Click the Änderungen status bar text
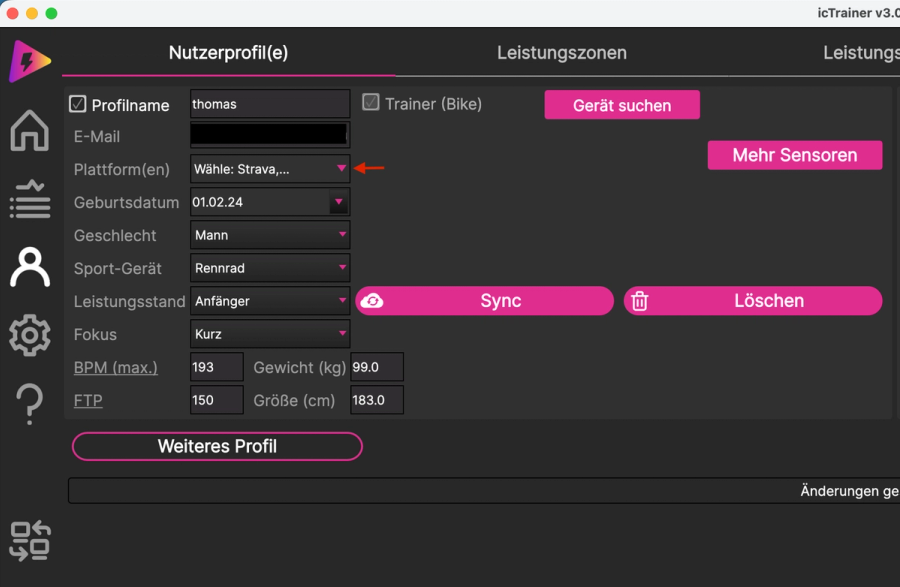The width and height of the screenshot is (900, 587). 849,491
